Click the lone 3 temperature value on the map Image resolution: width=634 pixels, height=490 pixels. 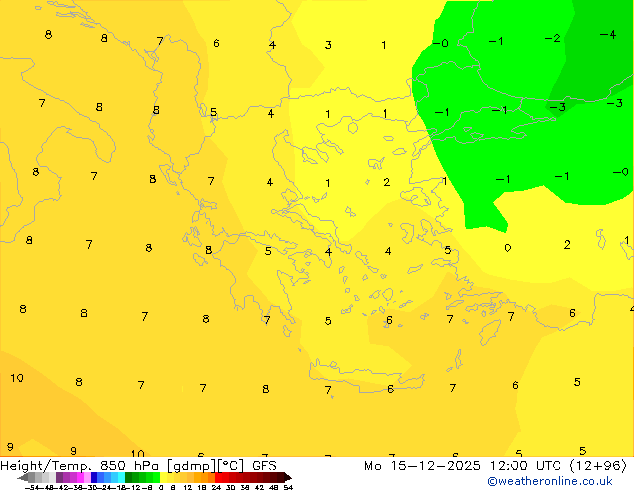[x=328, y=45]
